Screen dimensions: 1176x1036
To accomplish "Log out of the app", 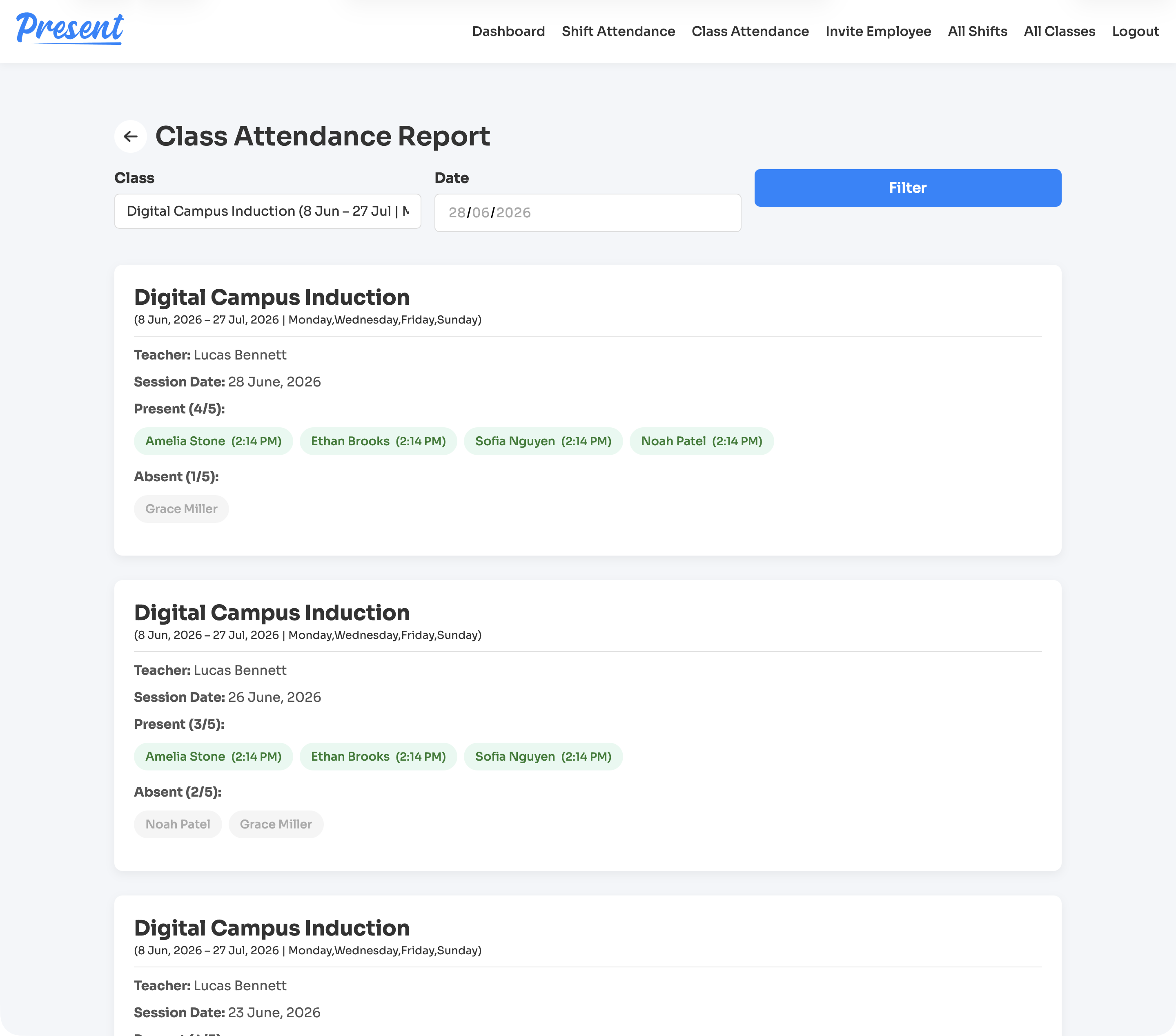I will click(x=1135, y=31).
